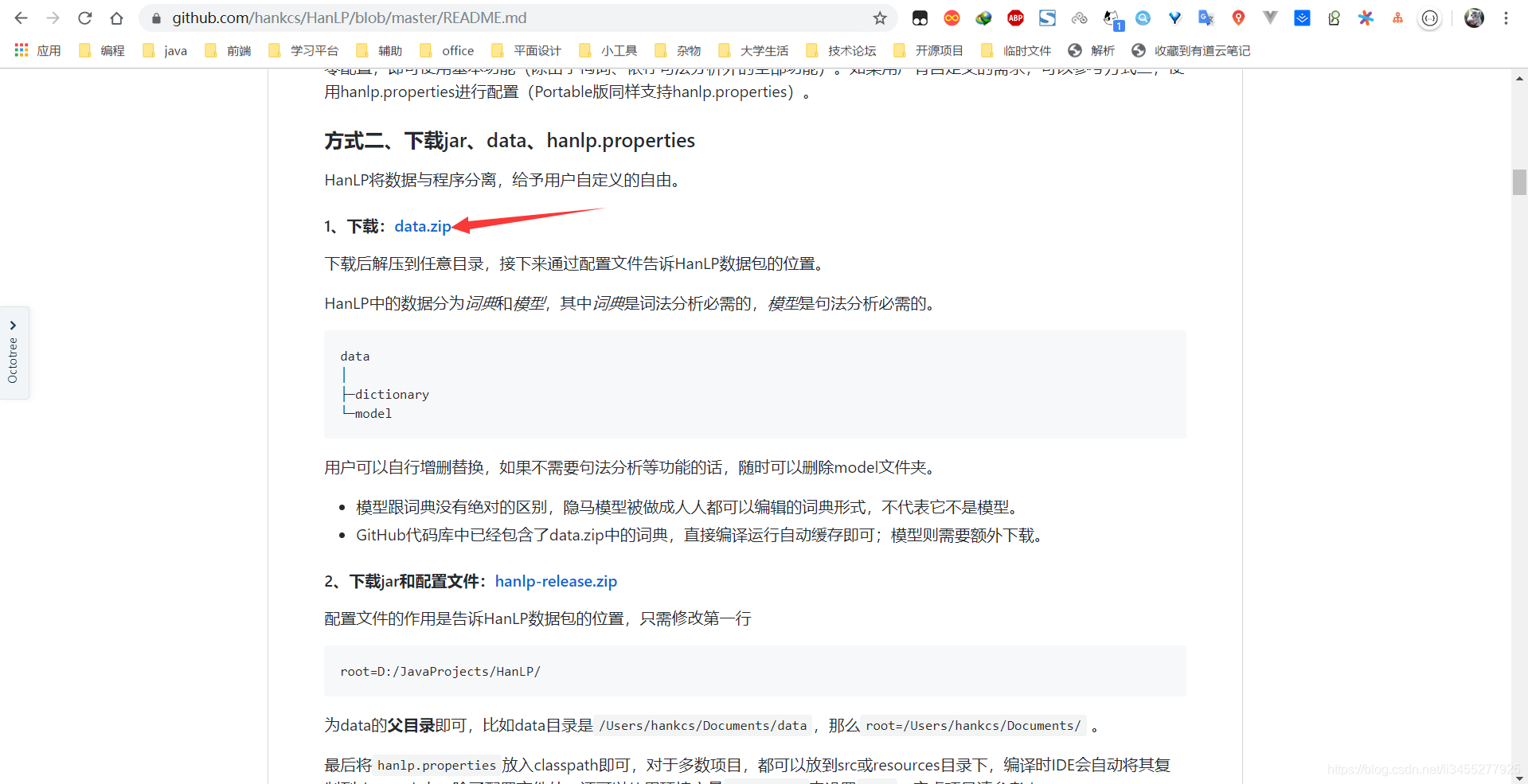The image size is (1528, 784).
Task: Click the inline code /Users/hankcs/Documents/data
Action: [x=703, y=725]
